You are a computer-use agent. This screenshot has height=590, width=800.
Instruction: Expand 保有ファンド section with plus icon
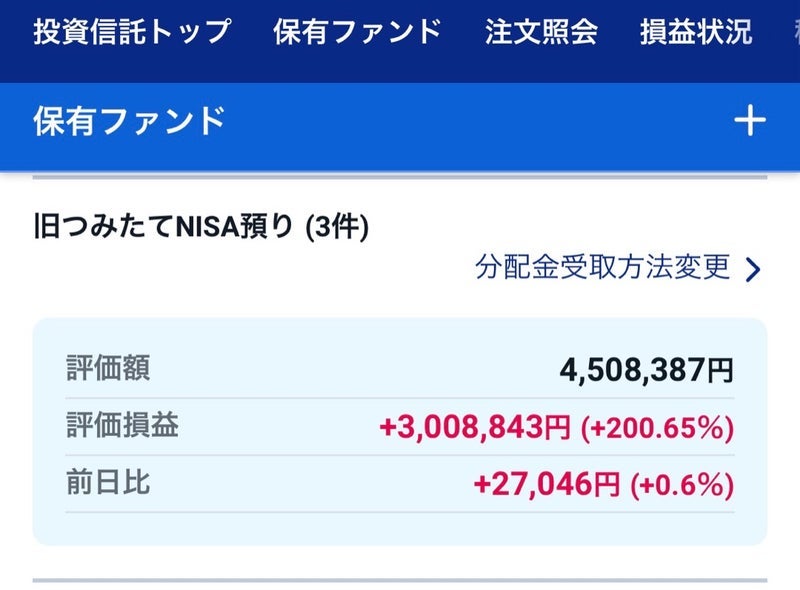pyautogui.click(x=749, y=121)
